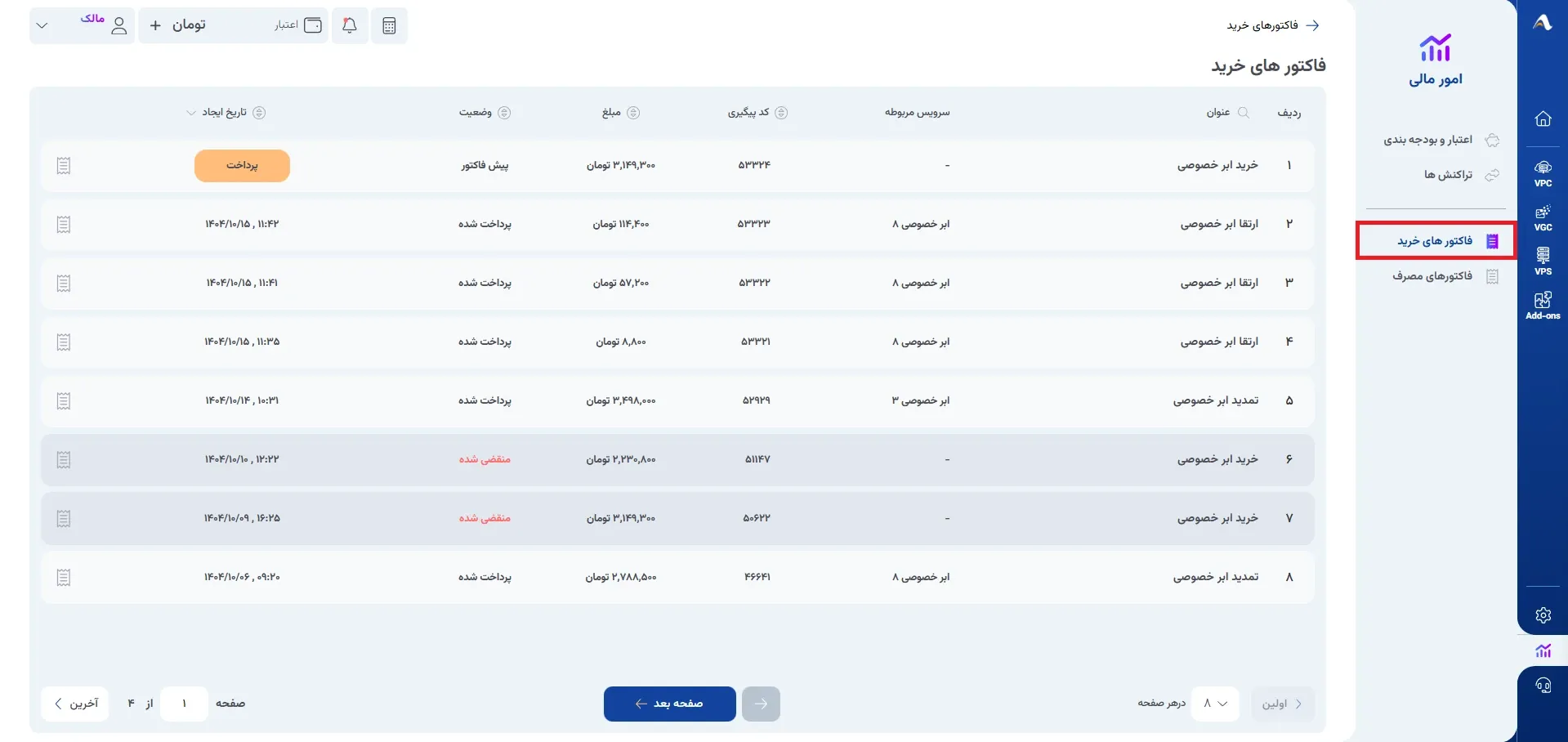This screenshot has width=1568, height=742.
Task: Click the صفحه بعد button
Action: tap(669, 704)
